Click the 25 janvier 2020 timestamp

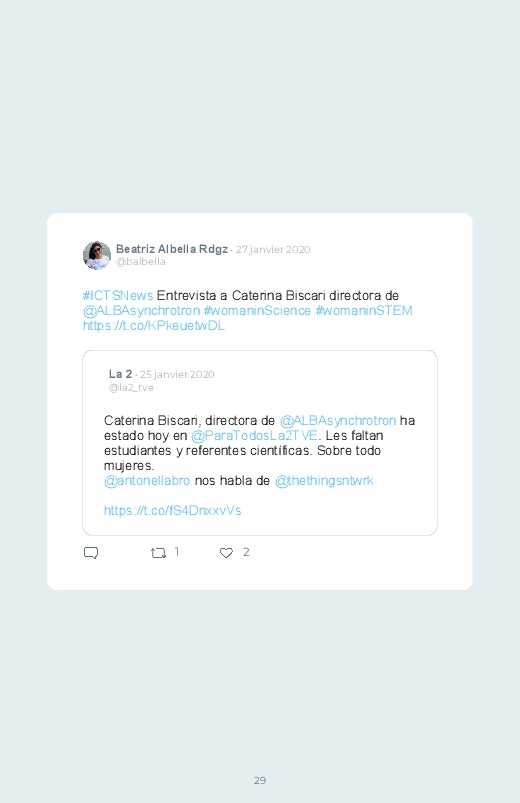[x=177, y=374]
